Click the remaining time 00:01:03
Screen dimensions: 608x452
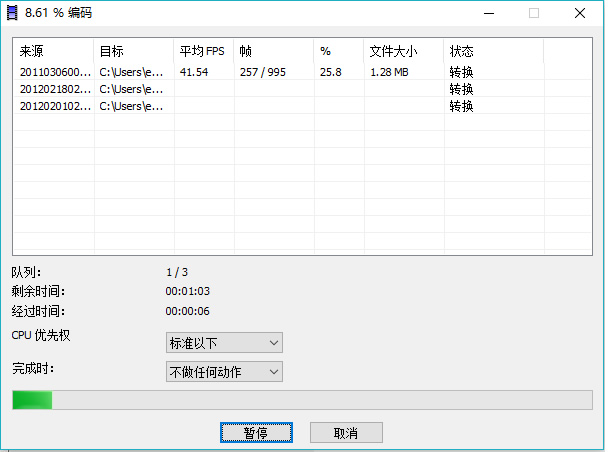tap(188, 291)
